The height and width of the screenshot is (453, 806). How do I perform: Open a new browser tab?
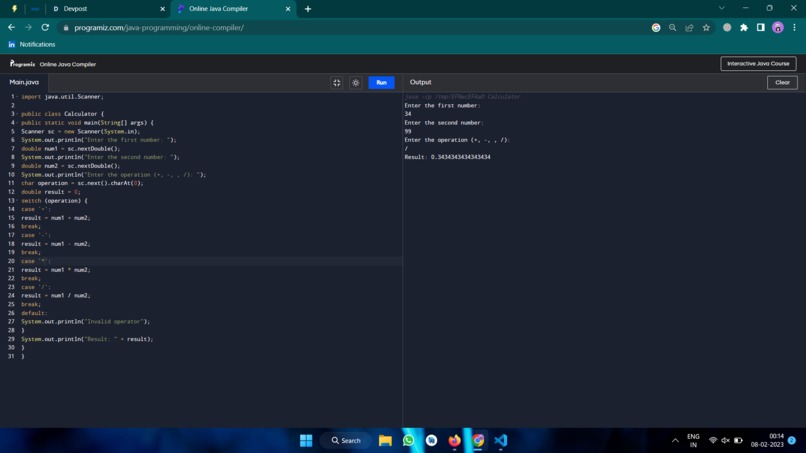pyautogui.click(x=308, y=9)
